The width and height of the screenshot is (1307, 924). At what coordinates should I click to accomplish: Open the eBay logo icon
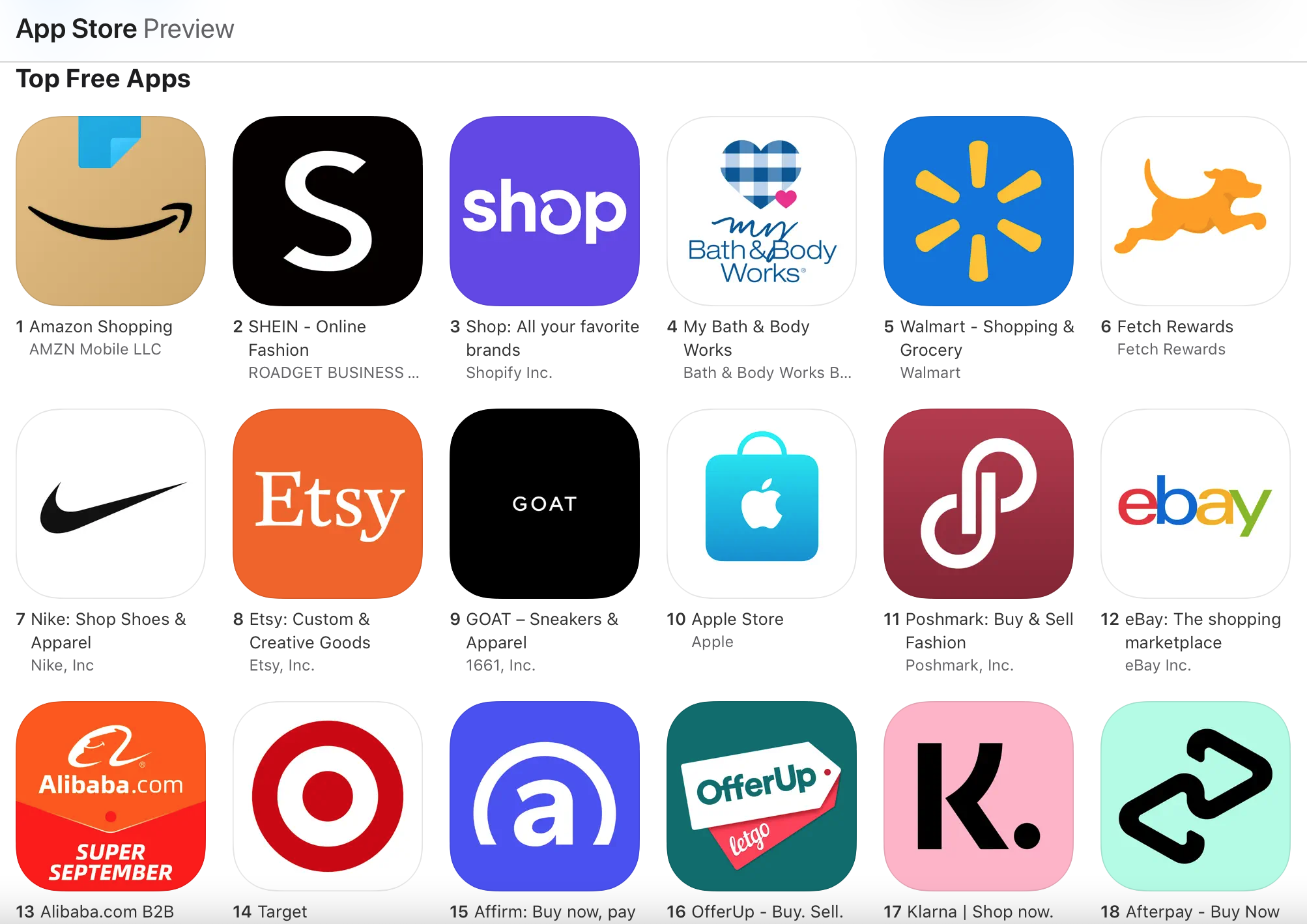pyautogui.click(x=1196, y=504)
